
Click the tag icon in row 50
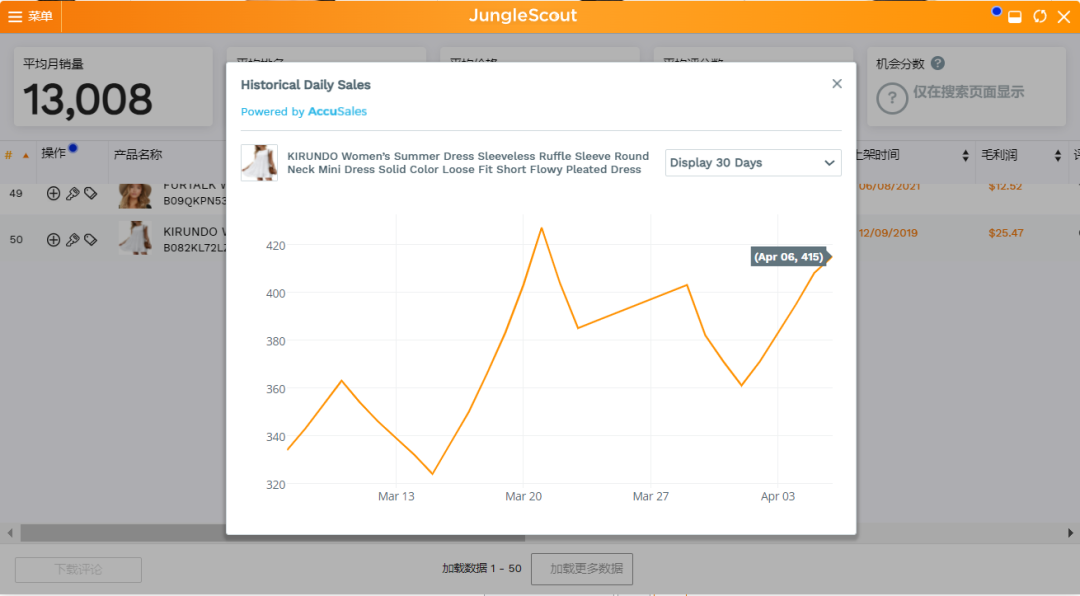coord(90,240)
